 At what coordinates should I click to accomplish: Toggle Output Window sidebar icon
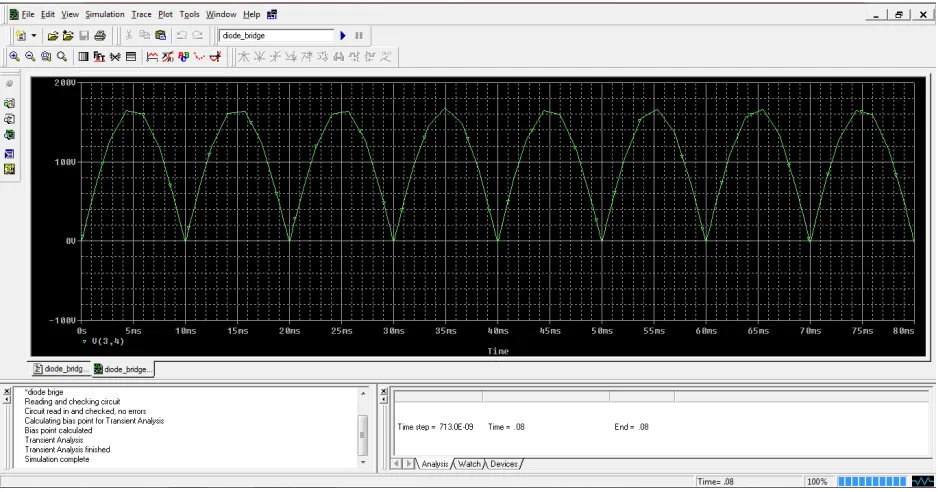click(9, 154)
